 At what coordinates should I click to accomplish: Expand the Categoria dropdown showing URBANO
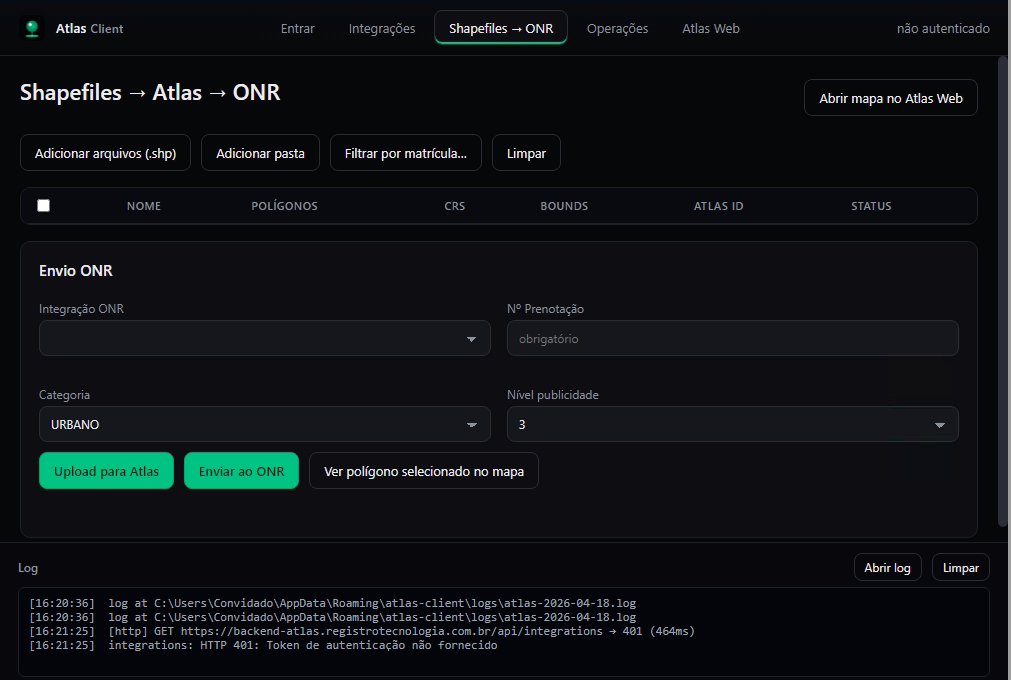click(264, 424)
